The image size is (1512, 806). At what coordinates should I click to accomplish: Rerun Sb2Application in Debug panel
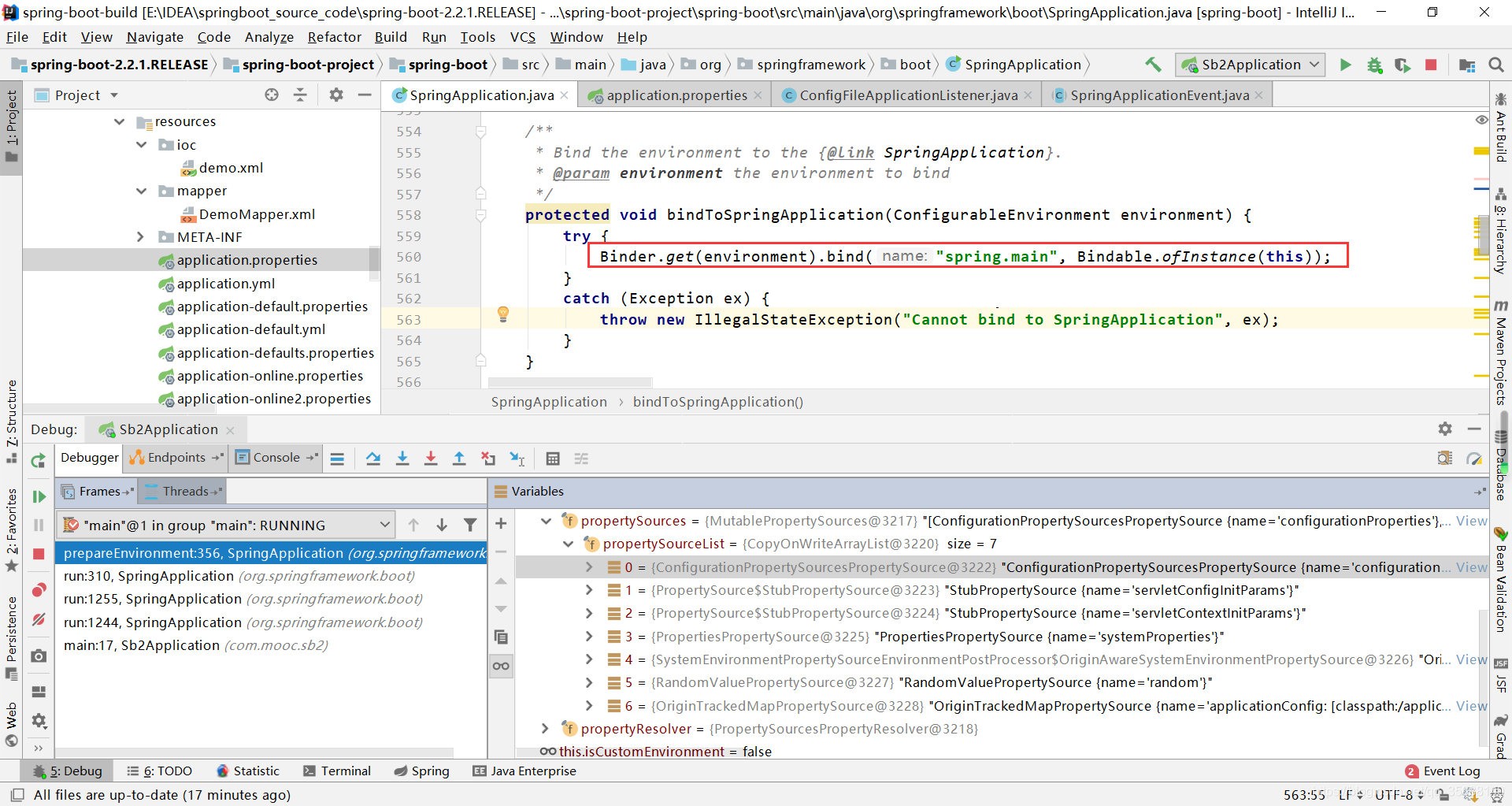pos(38,461)
